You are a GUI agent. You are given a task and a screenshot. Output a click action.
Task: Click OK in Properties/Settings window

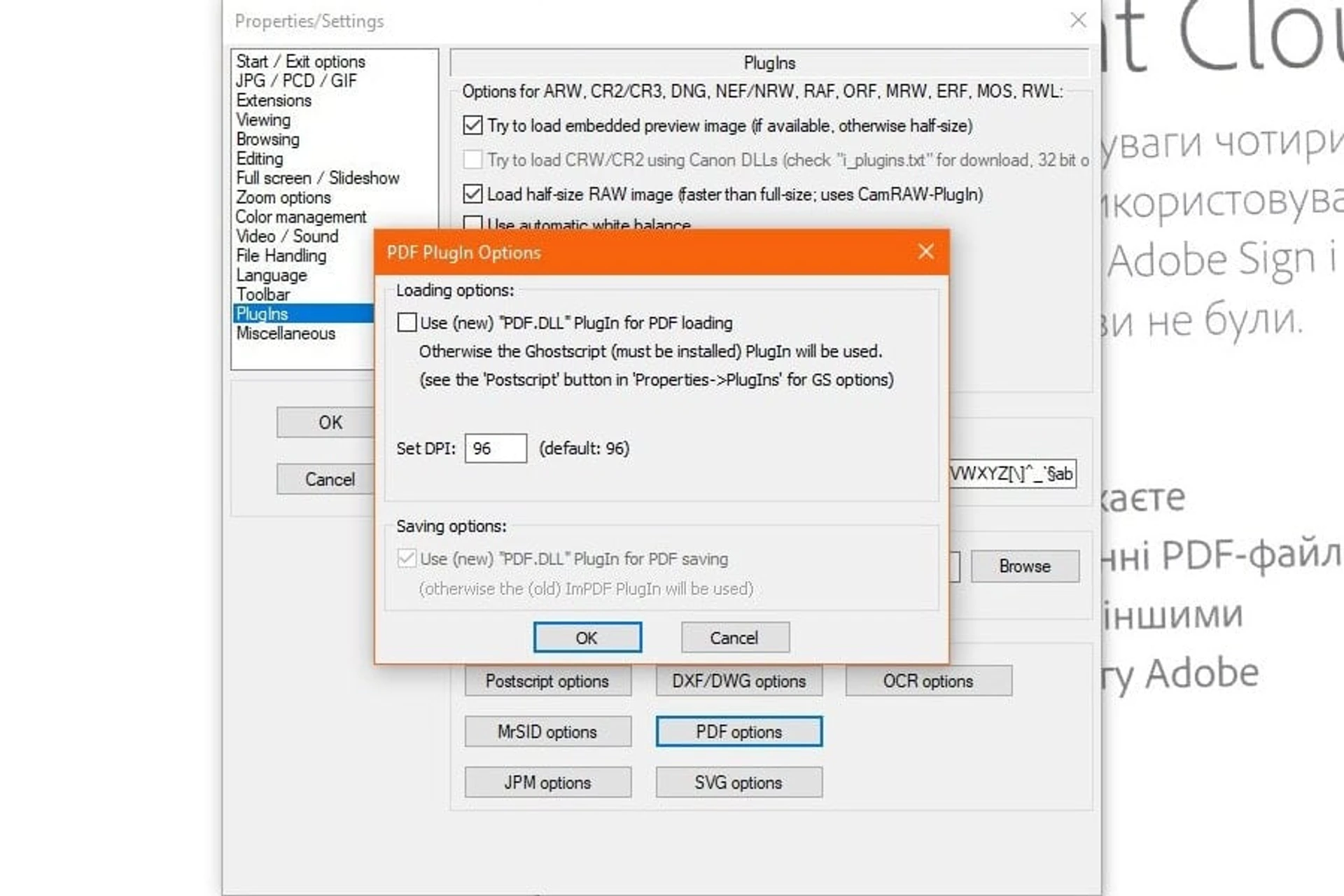pyautogui.click(x=325, y=422)
